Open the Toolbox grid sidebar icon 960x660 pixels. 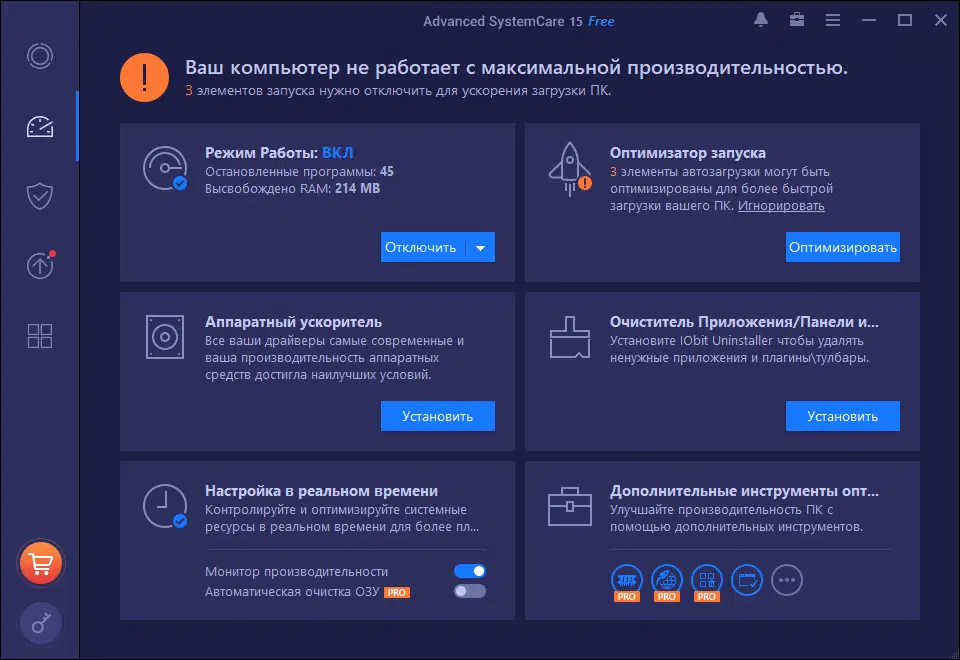[x=40, y=336]
